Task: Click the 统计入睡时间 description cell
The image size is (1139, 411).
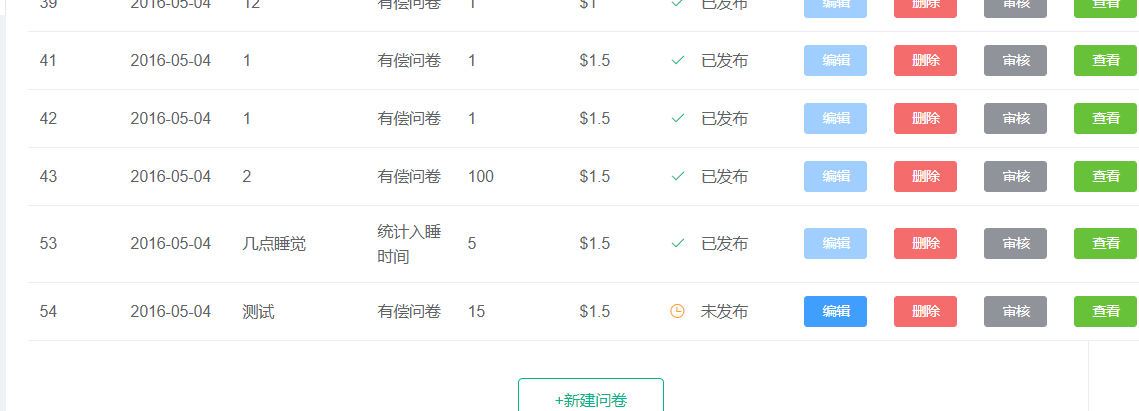Action: pos(409,244)
